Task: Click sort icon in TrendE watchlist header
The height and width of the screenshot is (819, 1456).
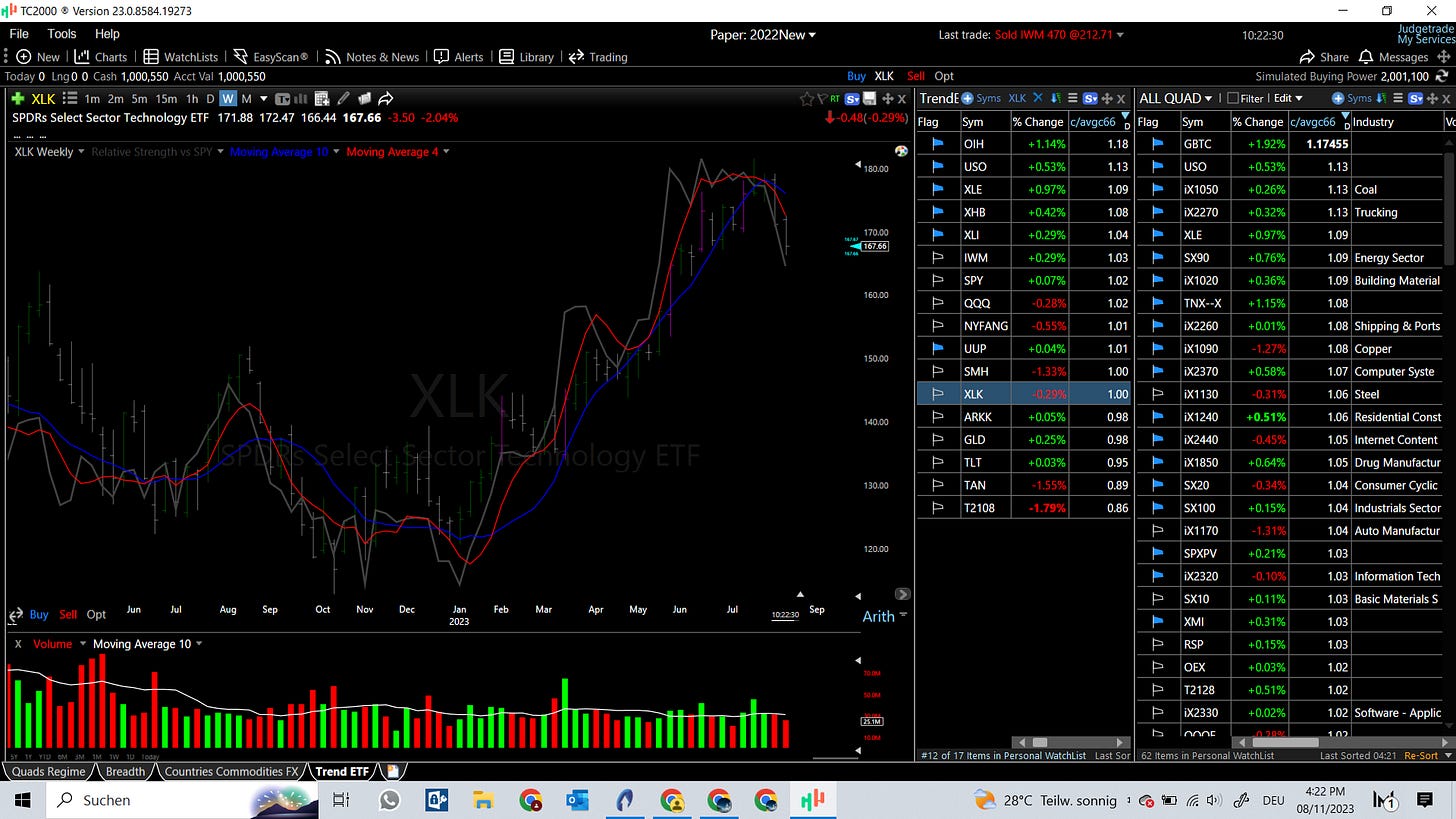Action: click(x=1055, y=98)
